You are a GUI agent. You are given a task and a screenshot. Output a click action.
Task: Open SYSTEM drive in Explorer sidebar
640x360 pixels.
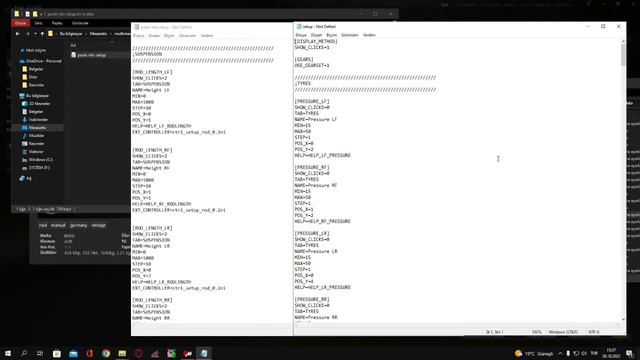click(39, 167)
